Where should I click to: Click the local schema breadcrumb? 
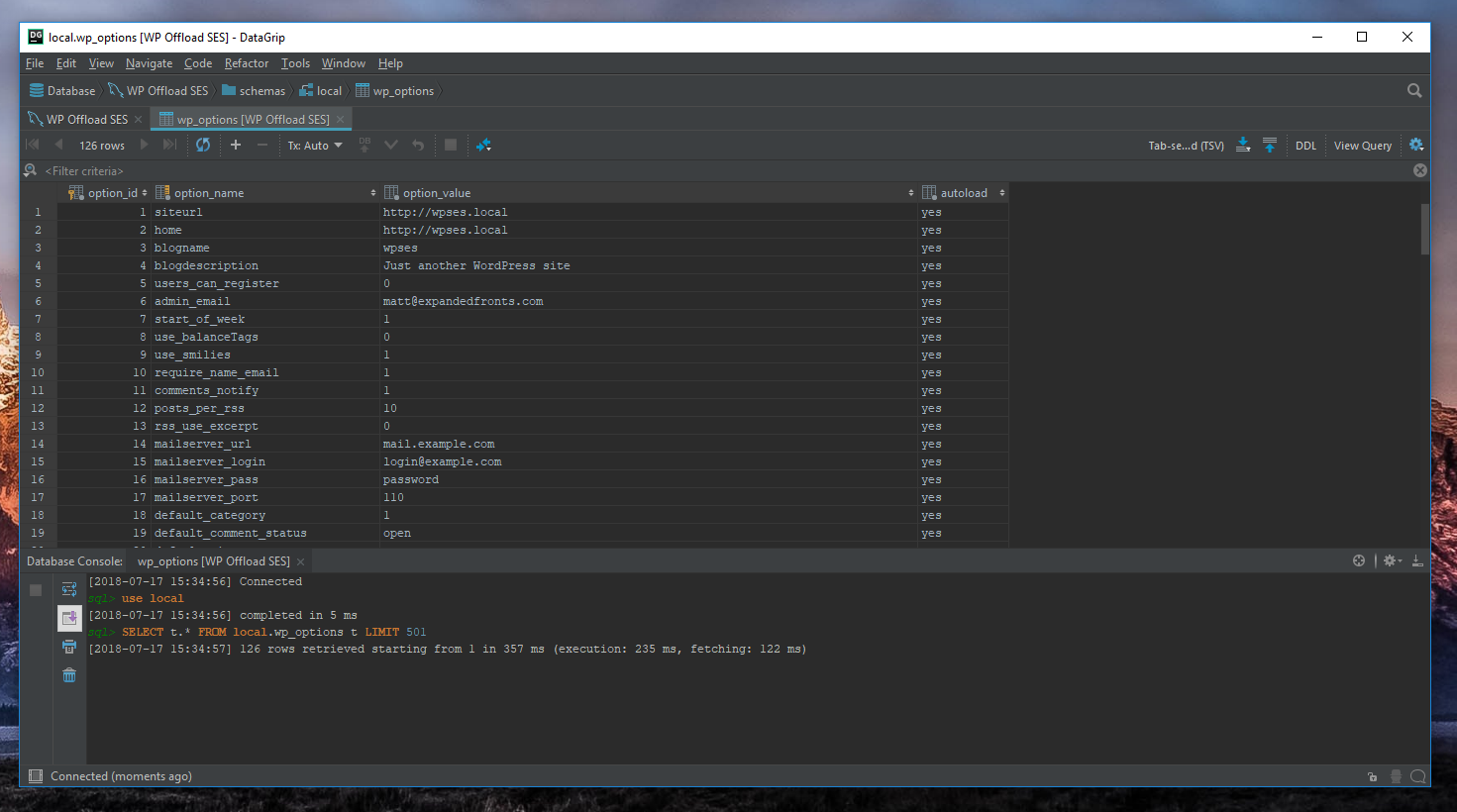[321, 90]
